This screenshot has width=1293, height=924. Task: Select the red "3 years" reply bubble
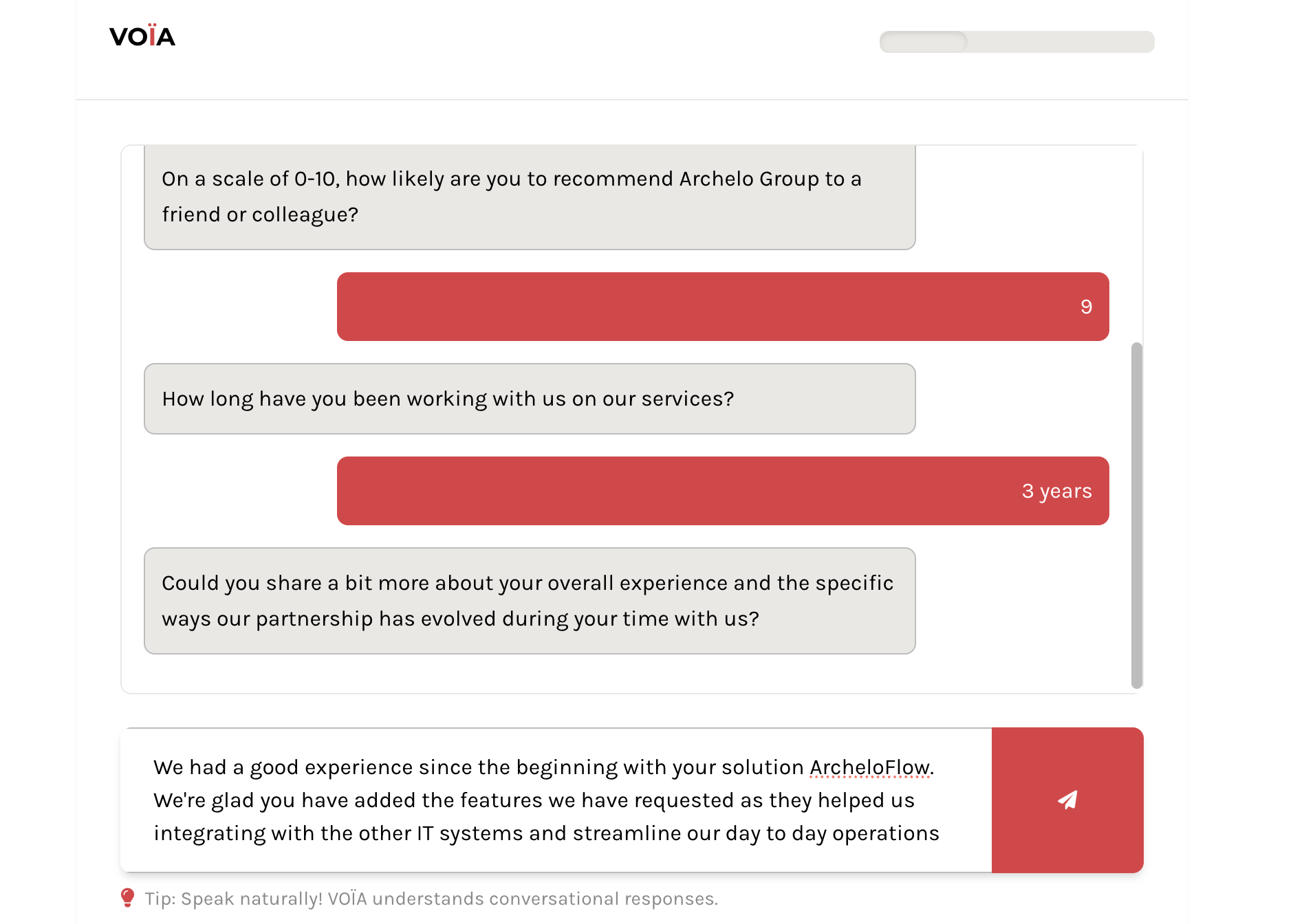point(722,491)
